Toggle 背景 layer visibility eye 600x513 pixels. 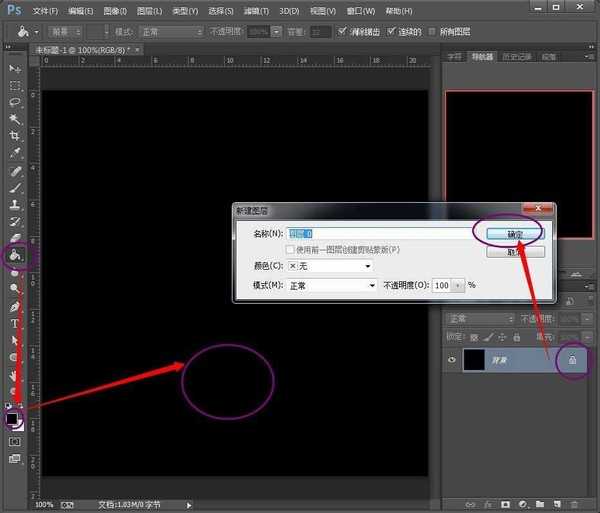452,359
